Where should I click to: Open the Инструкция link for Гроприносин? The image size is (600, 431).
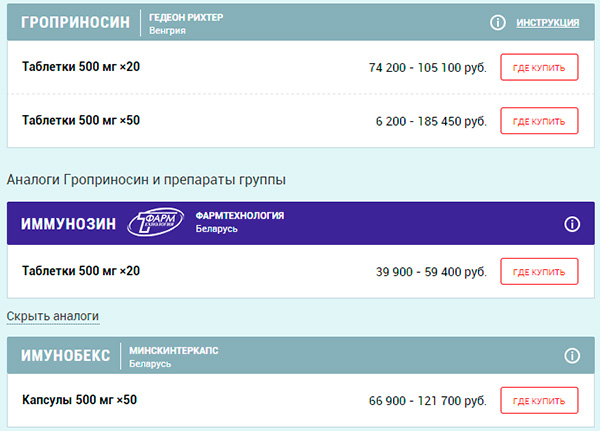tap(548, 23)
